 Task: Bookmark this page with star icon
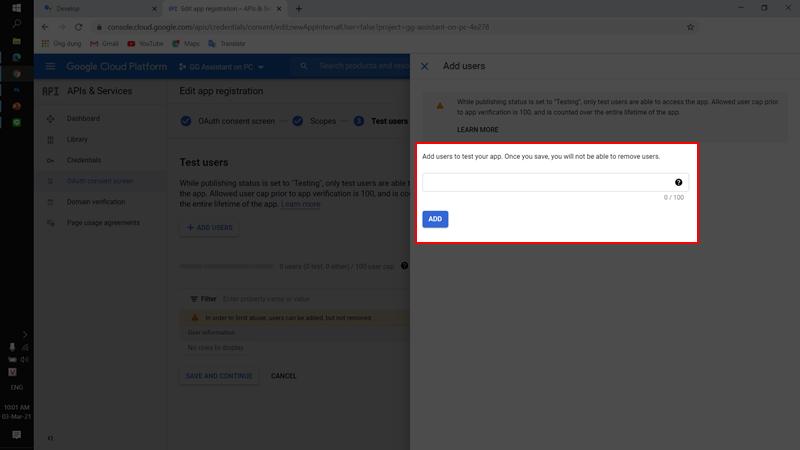tap(690, 27)
